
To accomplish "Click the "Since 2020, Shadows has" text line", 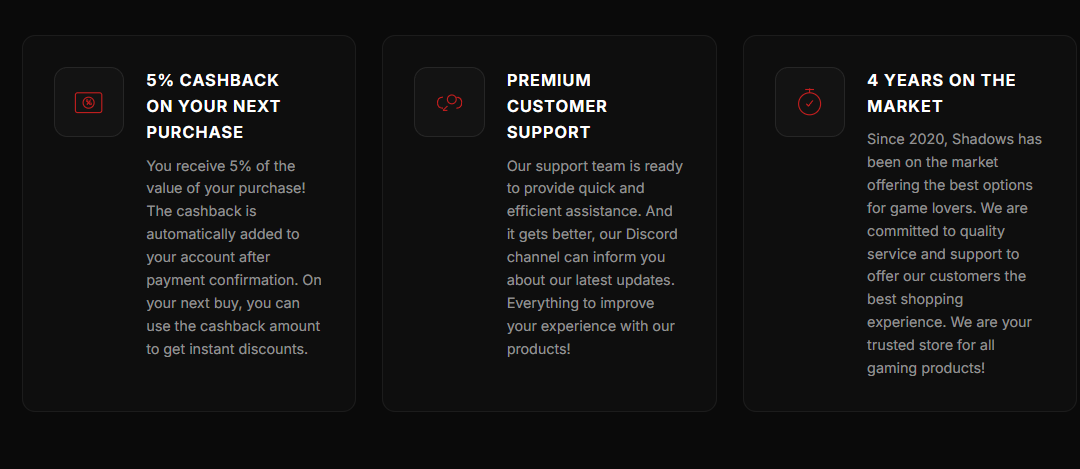I will pyautogui.click(x=954, y=139).
